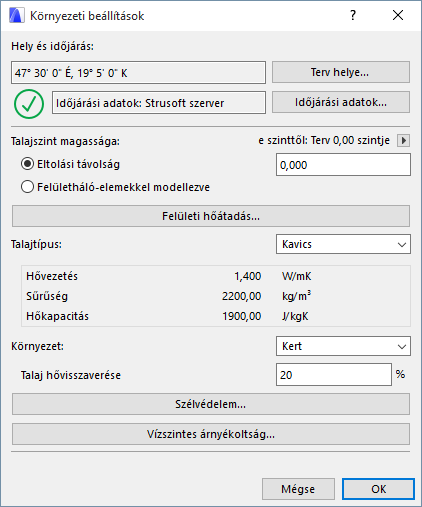
Task: Open the reference level arrow next to Terv 0,00 szintje
Action: click(x=403, y=140)
